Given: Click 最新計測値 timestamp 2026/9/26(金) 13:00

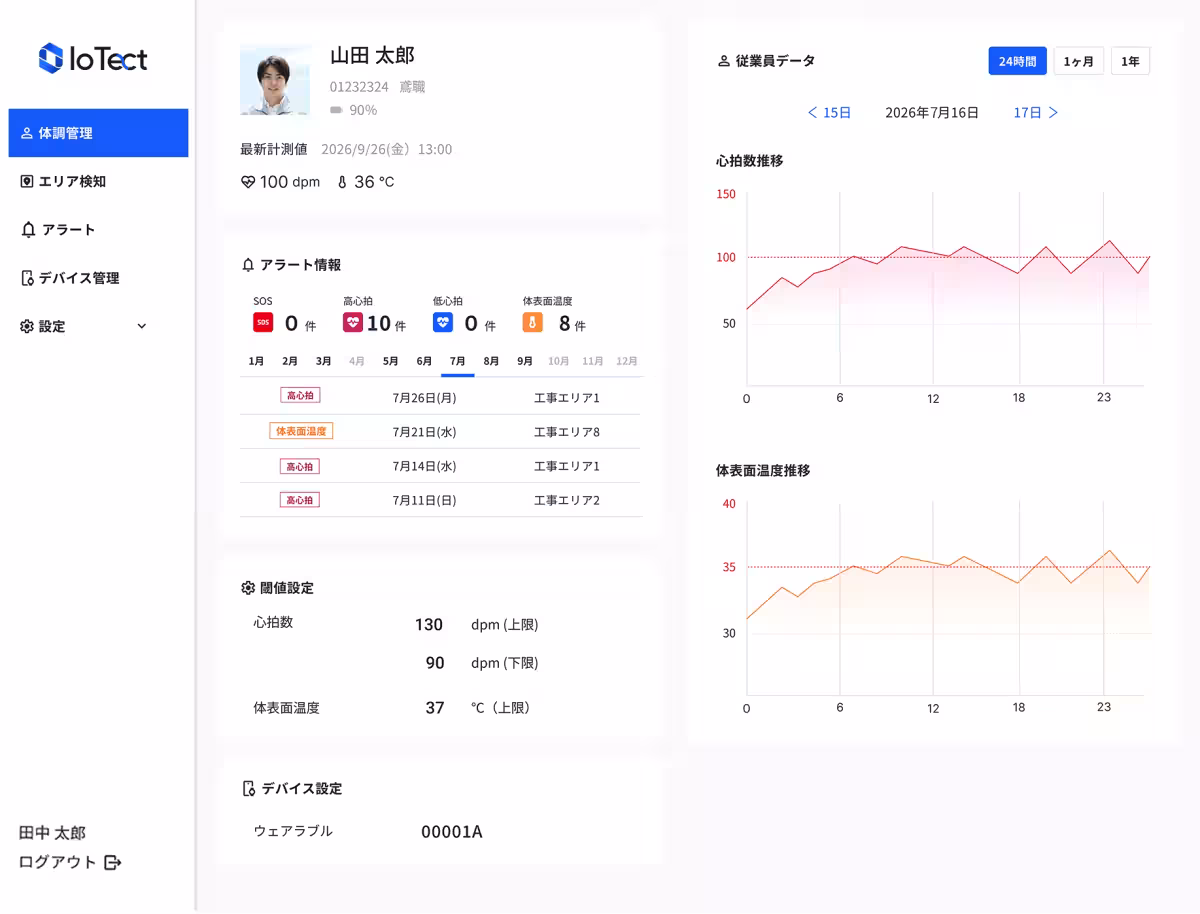Looking at the screenshot, I should 386,149.
